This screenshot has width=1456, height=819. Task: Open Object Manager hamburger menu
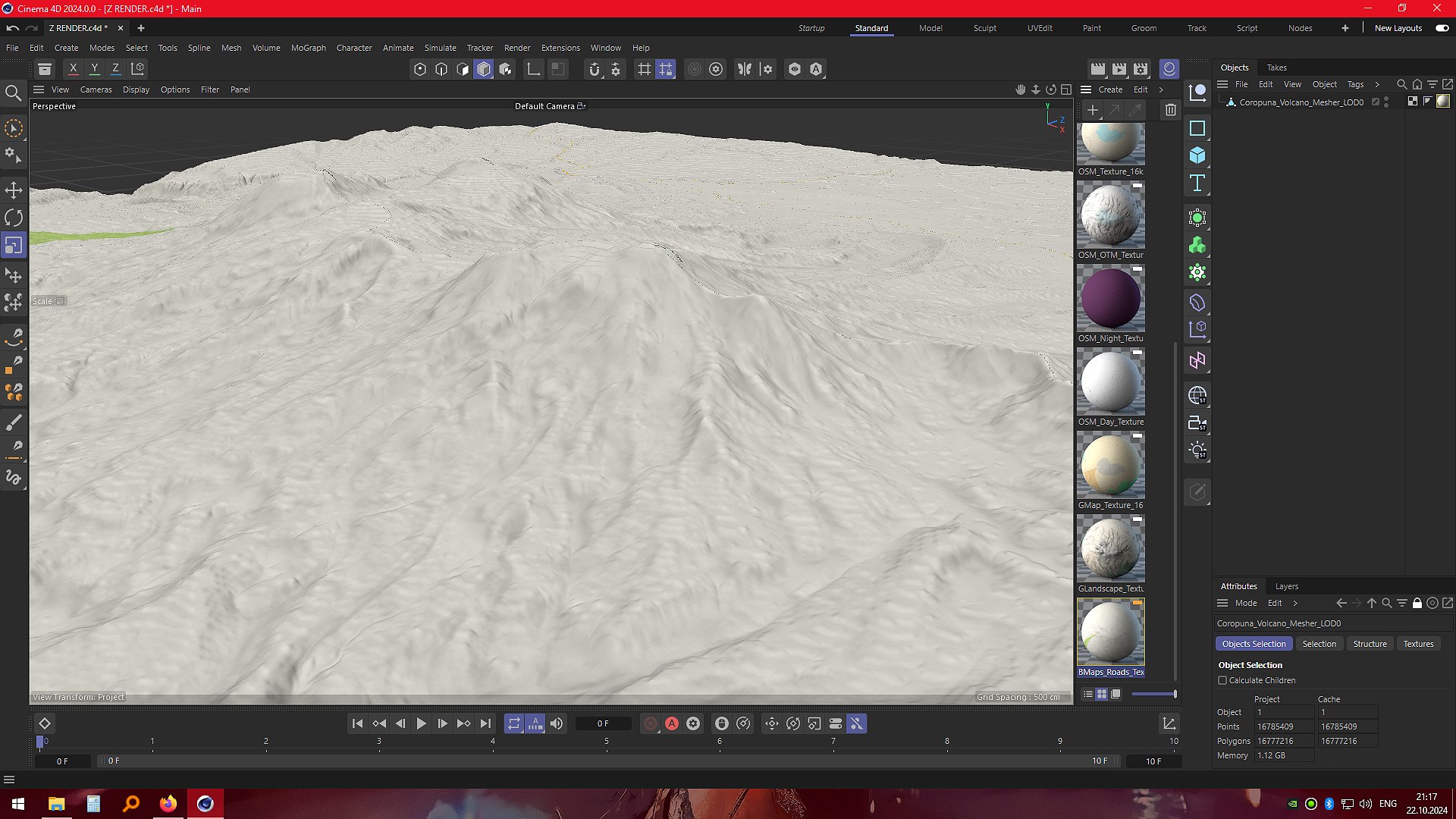1222,84
